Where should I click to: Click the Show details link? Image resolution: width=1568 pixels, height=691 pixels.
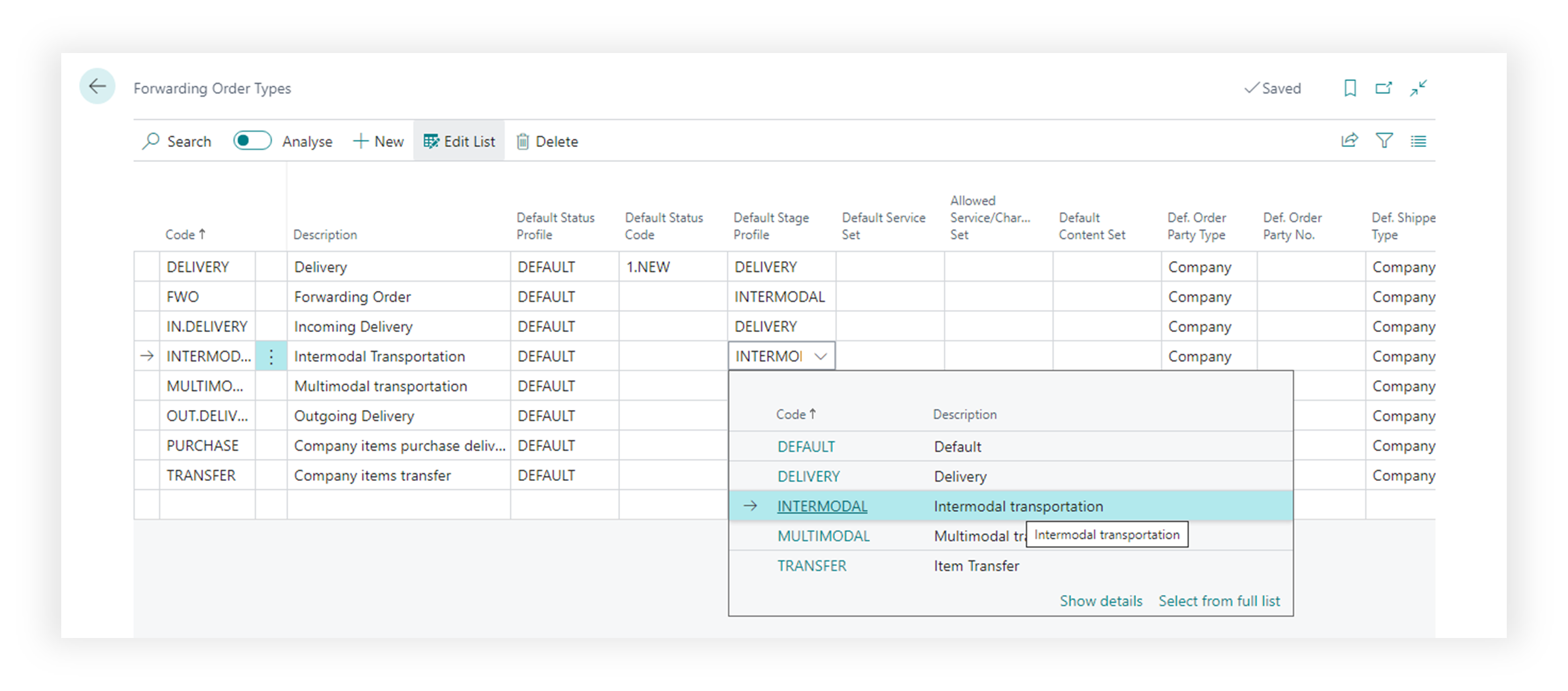pyautogui.click(x=1100, y=601)
